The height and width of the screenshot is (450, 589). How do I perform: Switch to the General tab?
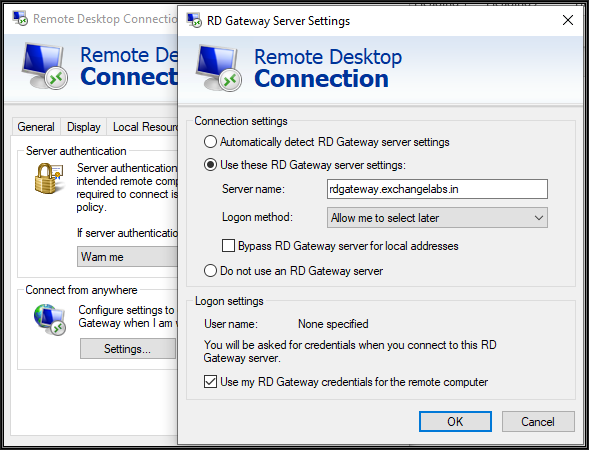coord(36,127)
